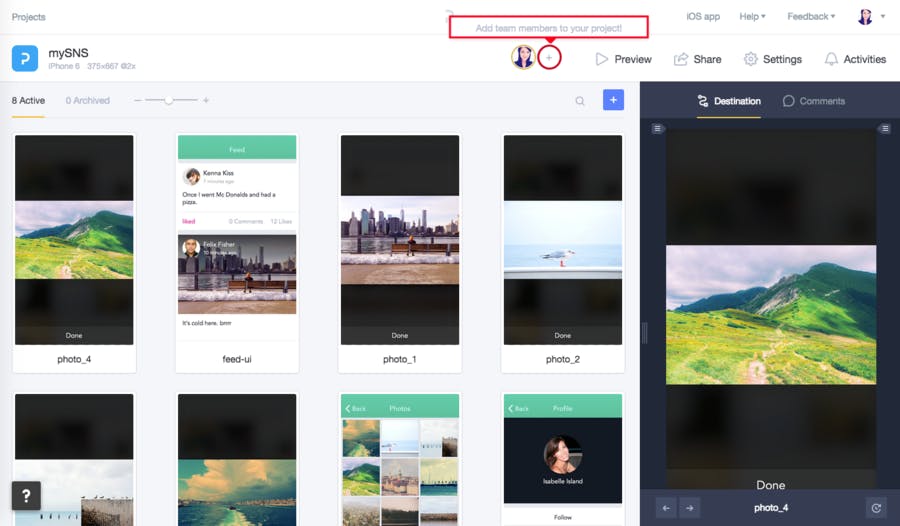Select the sea and clouds screen thumbnail
Image resolution: width=900 pixels, height=526 pixels.
coord(237,459)
